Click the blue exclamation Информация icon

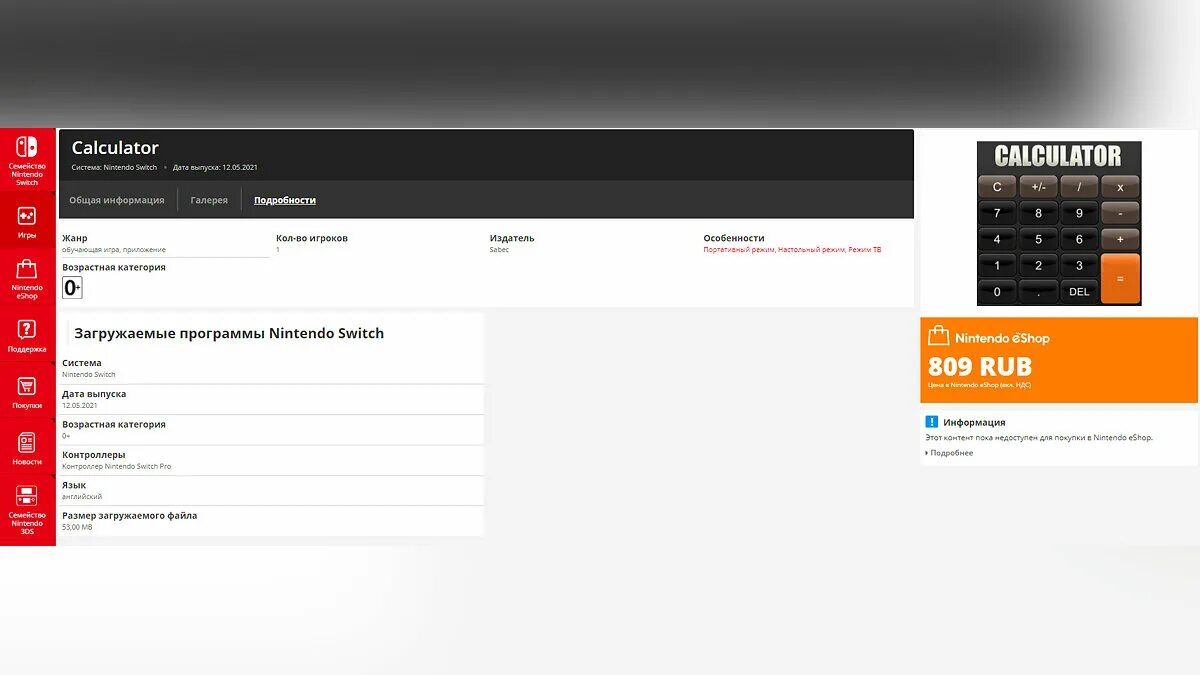tap(932, 422)
